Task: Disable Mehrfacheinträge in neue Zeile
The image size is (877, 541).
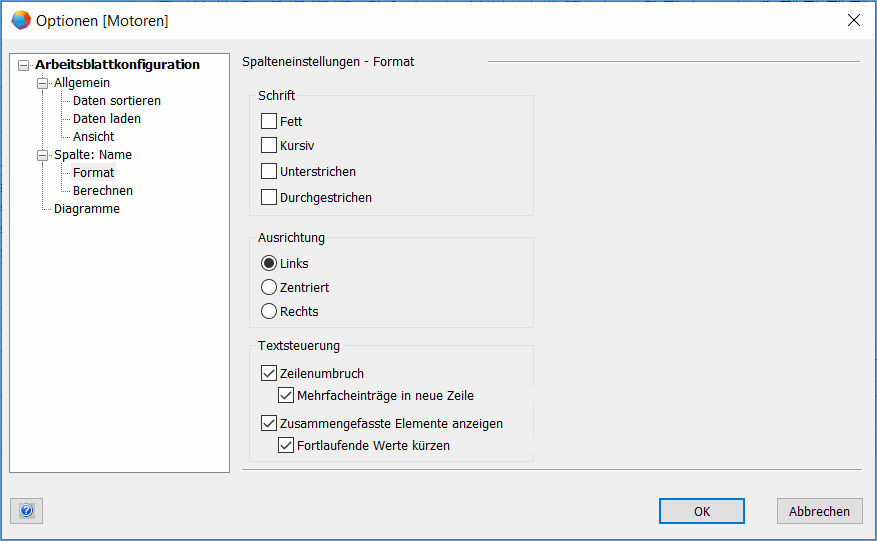Action: coord(286,396)
